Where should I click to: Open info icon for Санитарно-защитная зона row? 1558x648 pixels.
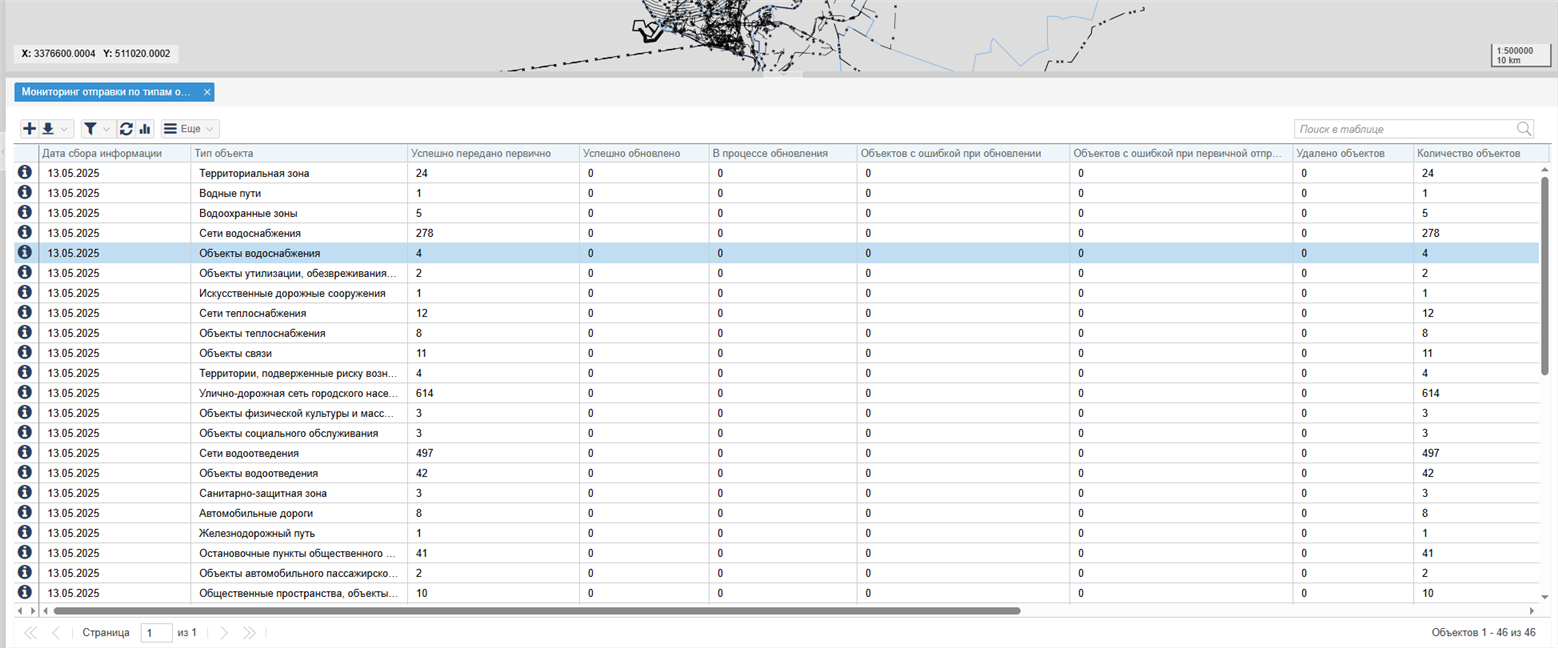(25, 492)
